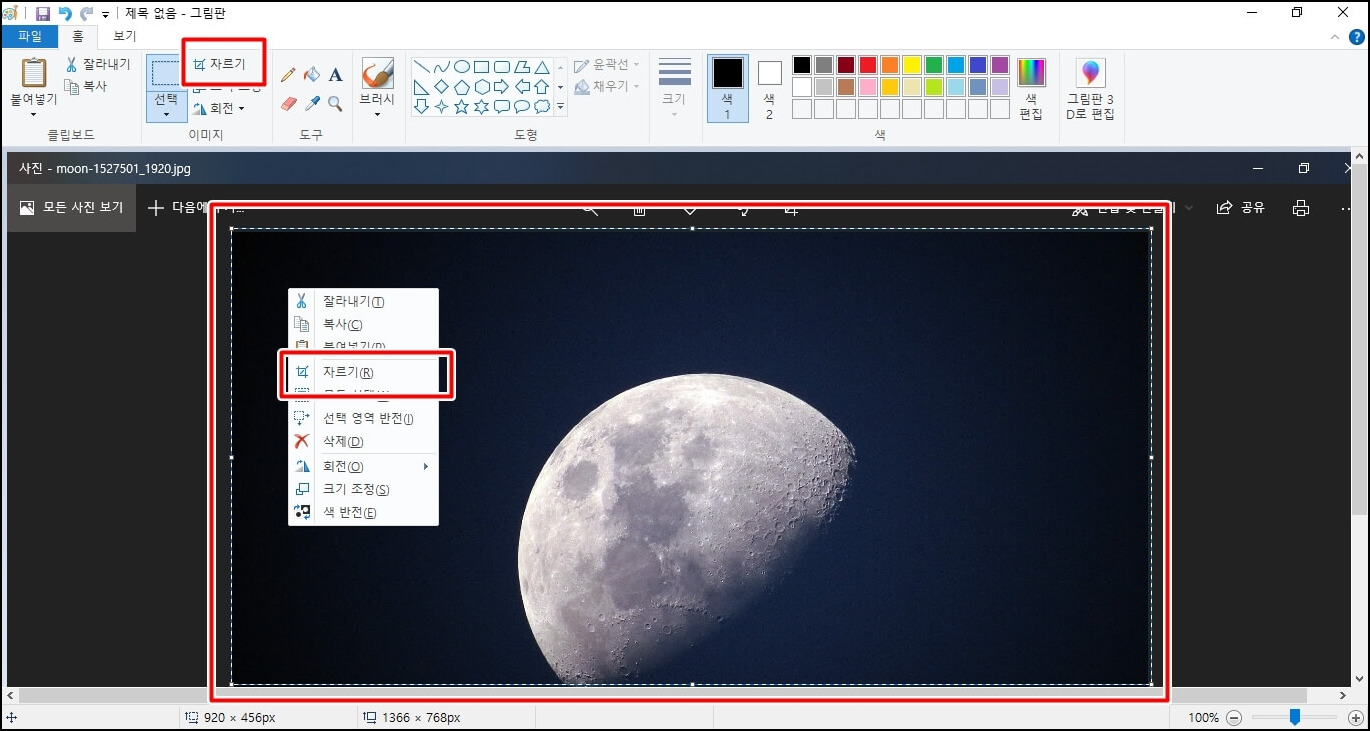Choose the Five-point star shape
Screen dimensions: 1370x731
click(462, 106)
